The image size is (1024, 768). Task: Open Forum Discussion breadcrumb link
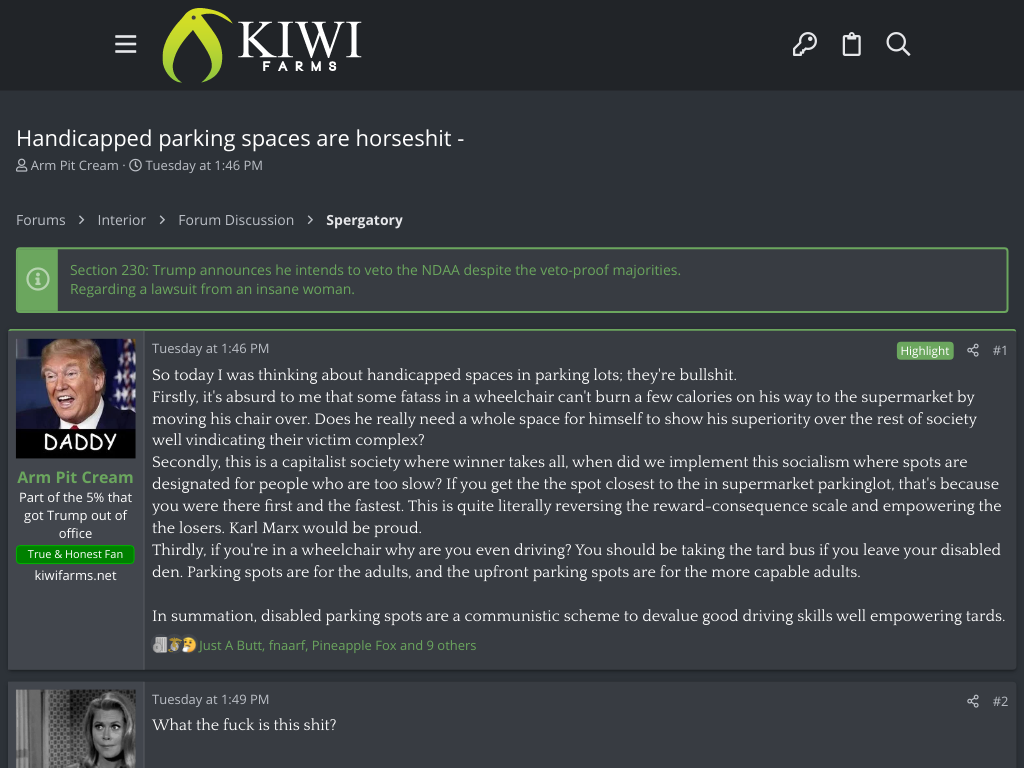point(236,220)
